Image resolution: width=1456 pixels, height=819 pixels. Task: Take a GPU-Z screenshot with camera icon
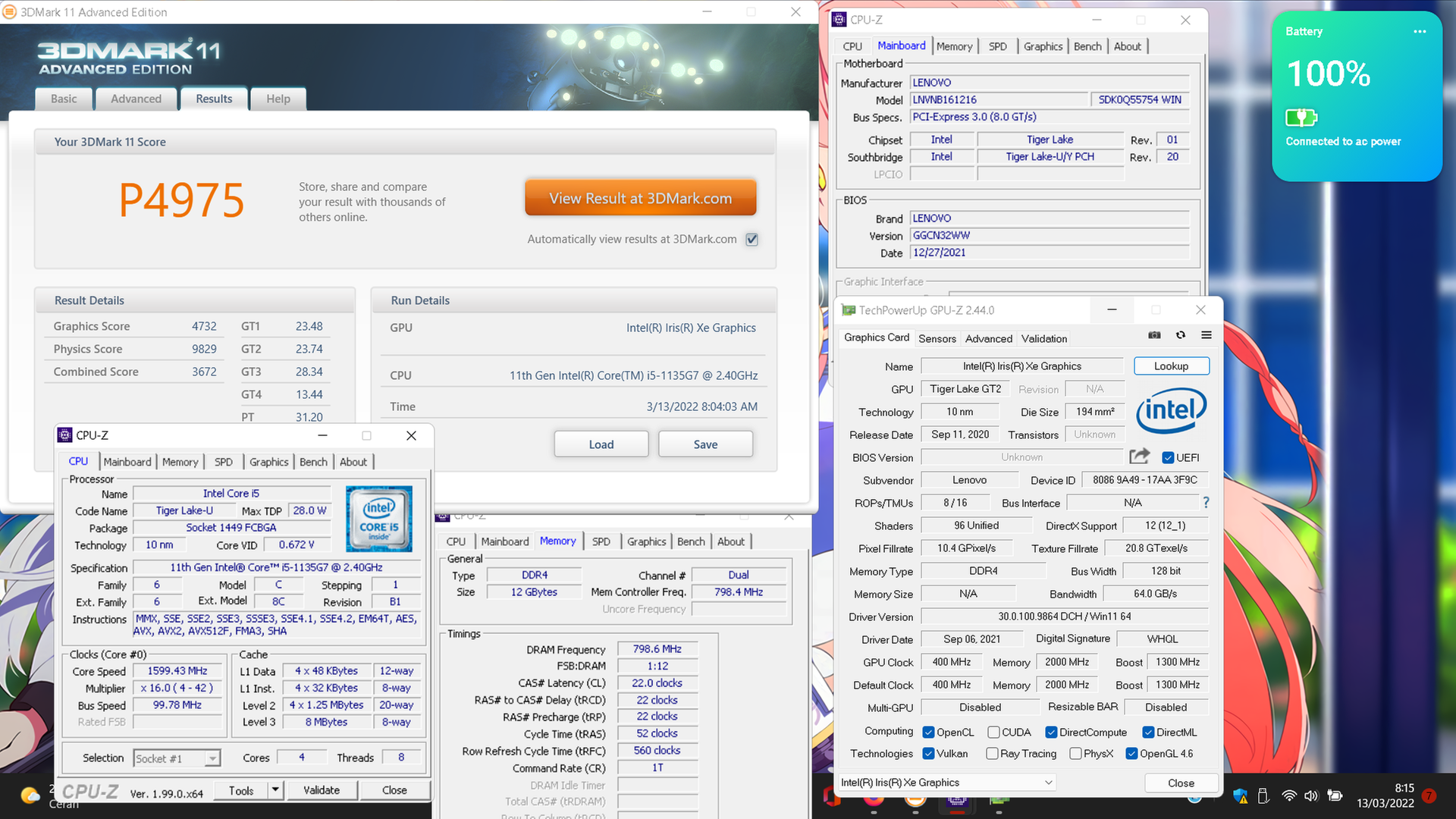point(1154,335)
